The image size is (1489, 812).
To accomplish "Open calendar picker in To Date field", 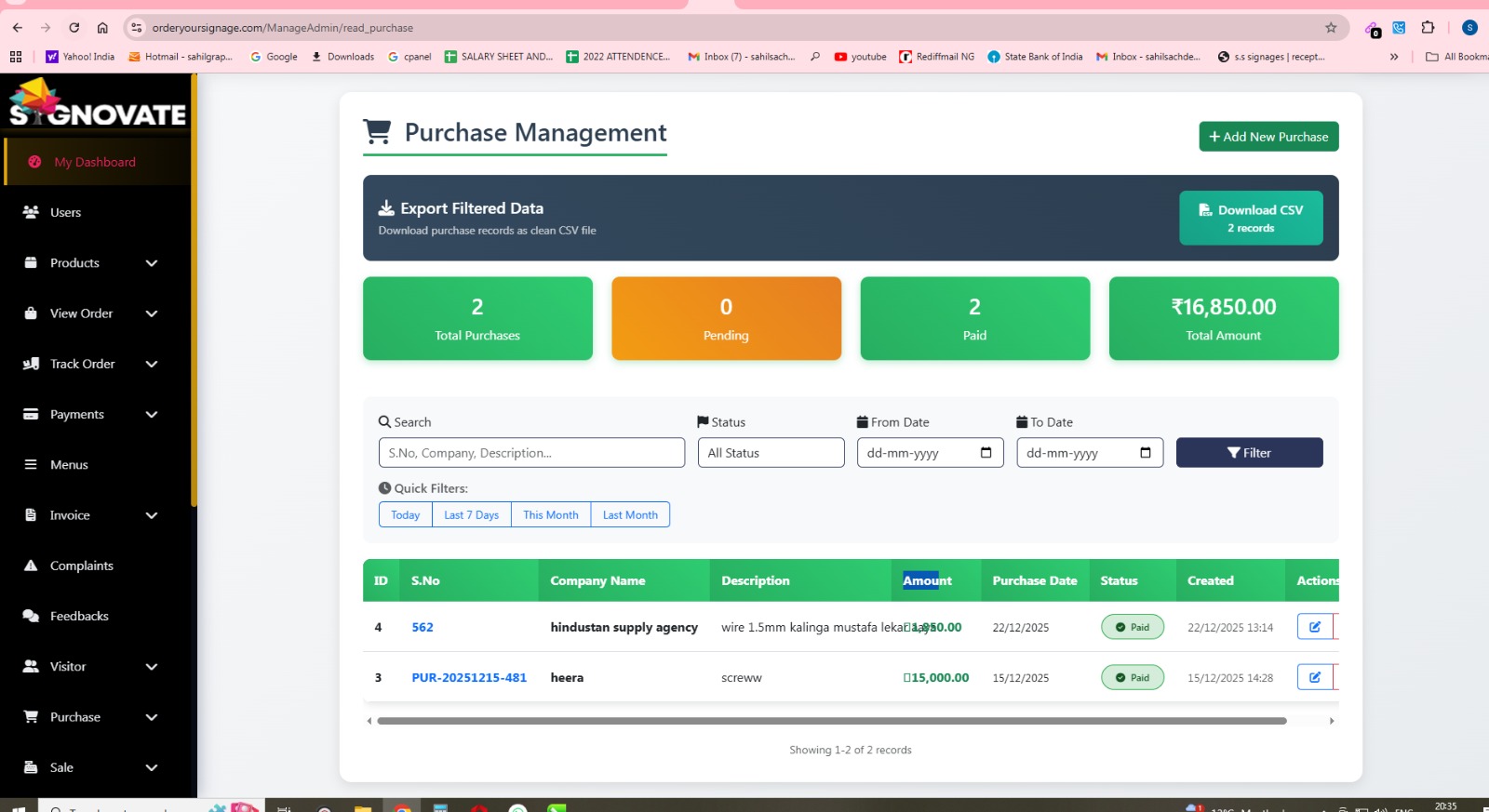I will [1145, 453].
